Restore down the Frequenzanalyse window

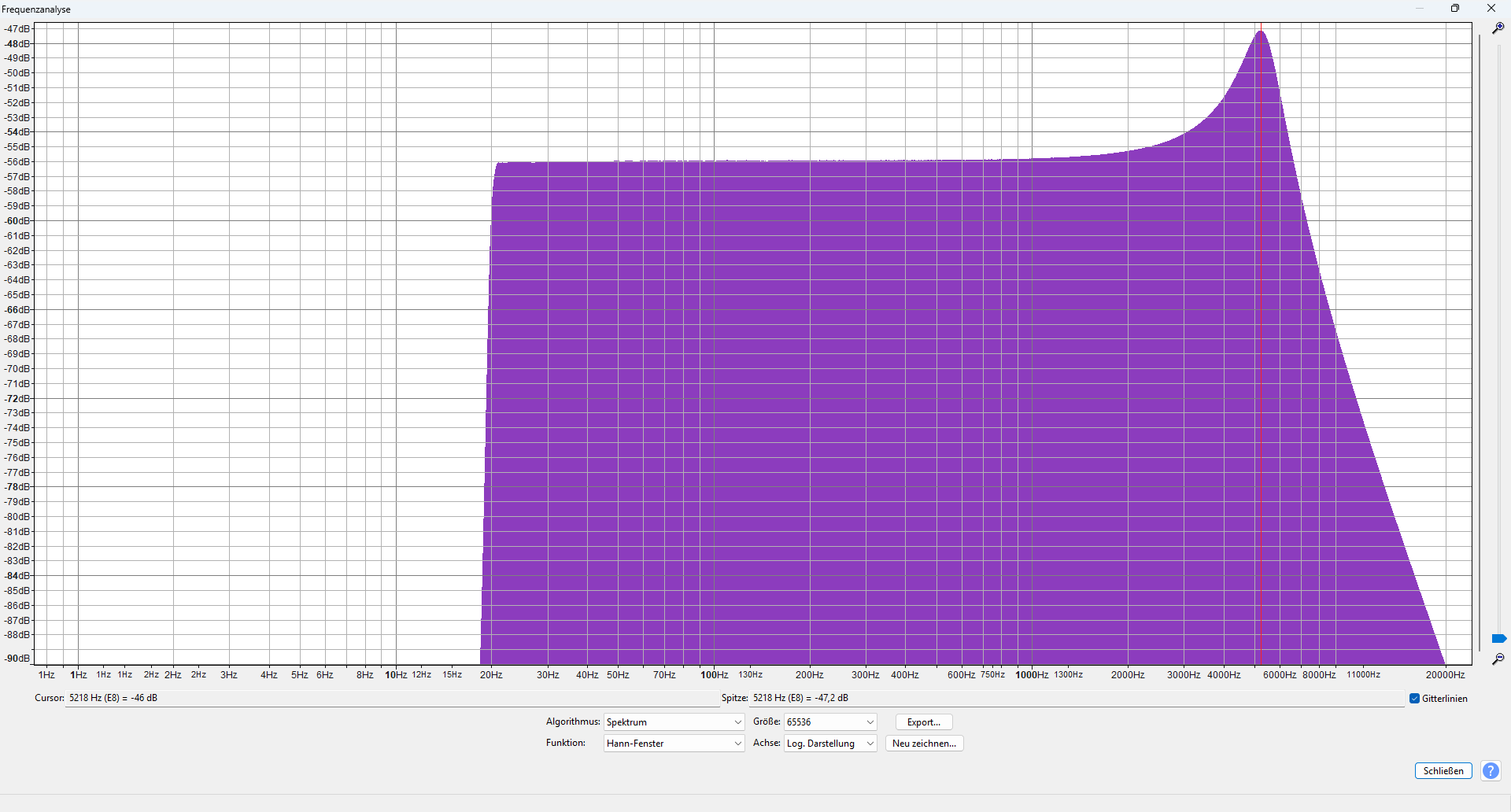pyautogui.click(x=1455, y=9)
